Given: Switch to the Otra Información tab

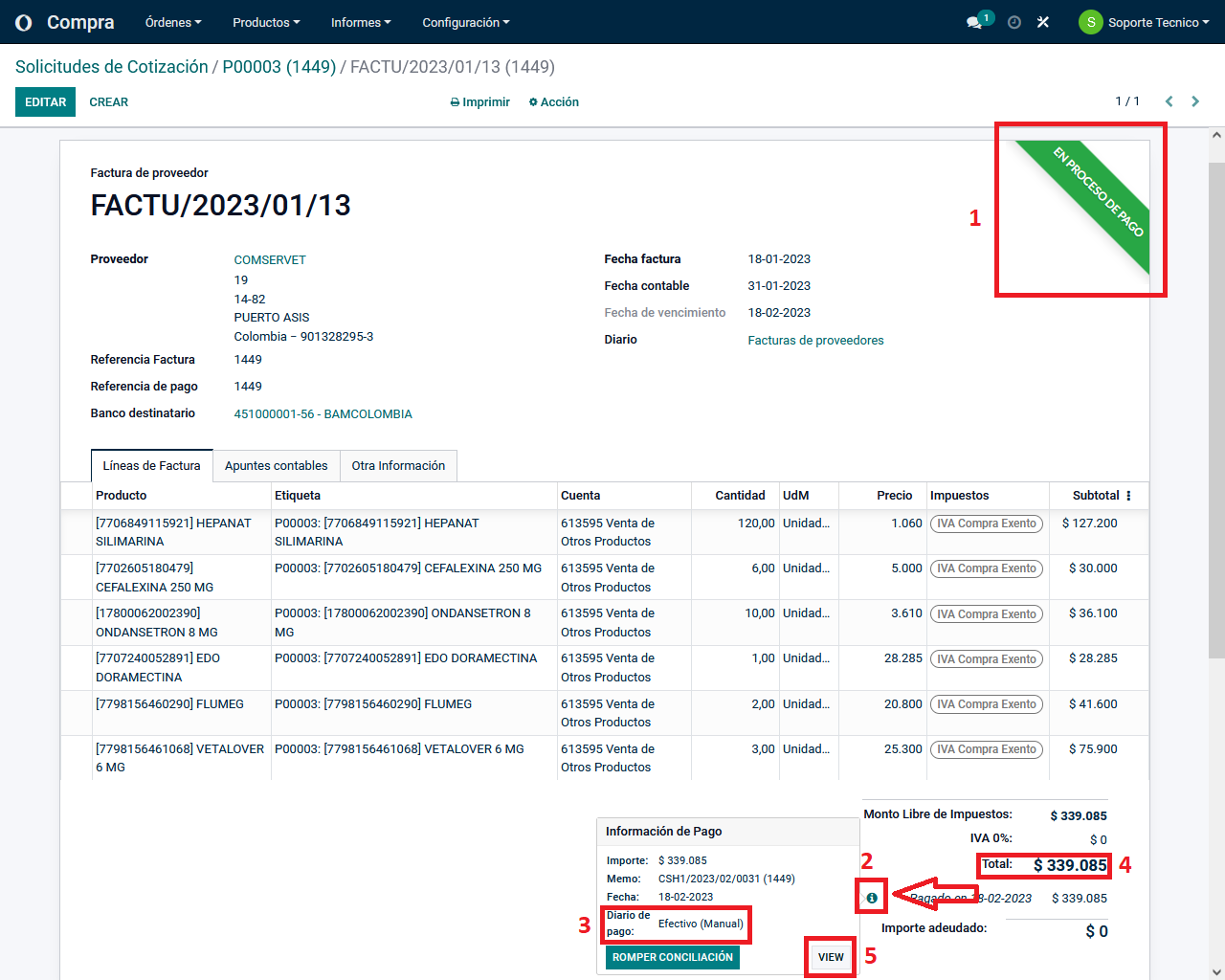Looking at the screenshot, I should click(398, 466).
